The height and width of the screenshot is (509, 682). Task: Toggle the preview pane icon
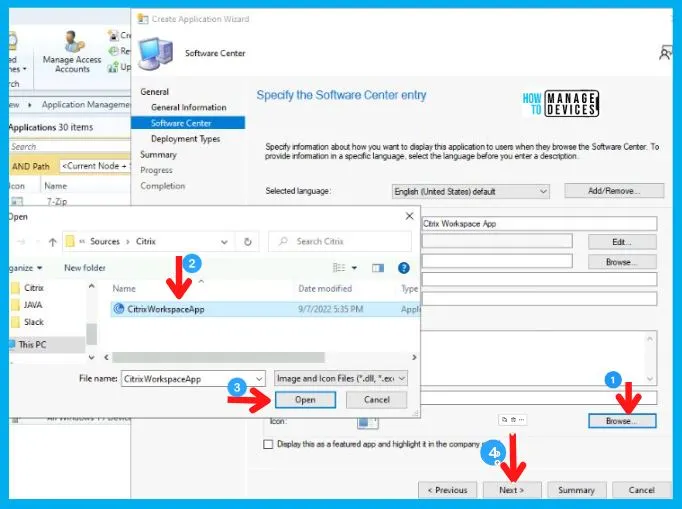click(378, 268)
